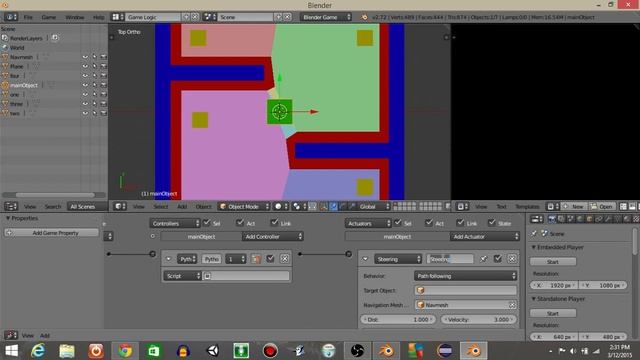Open the info editor type selector icon
Screen dimensions: 640x360
point(11,17)
